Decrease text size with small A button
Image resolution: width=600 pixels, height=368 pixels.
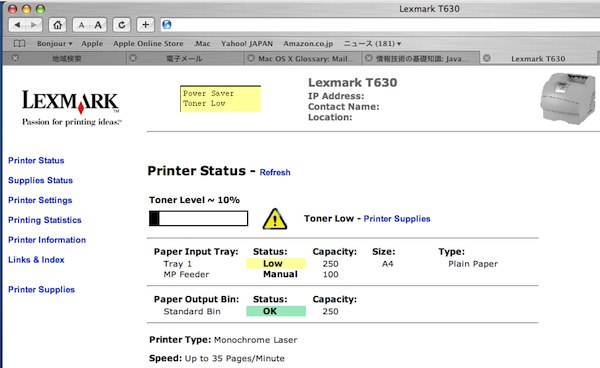tap(81, 25)
